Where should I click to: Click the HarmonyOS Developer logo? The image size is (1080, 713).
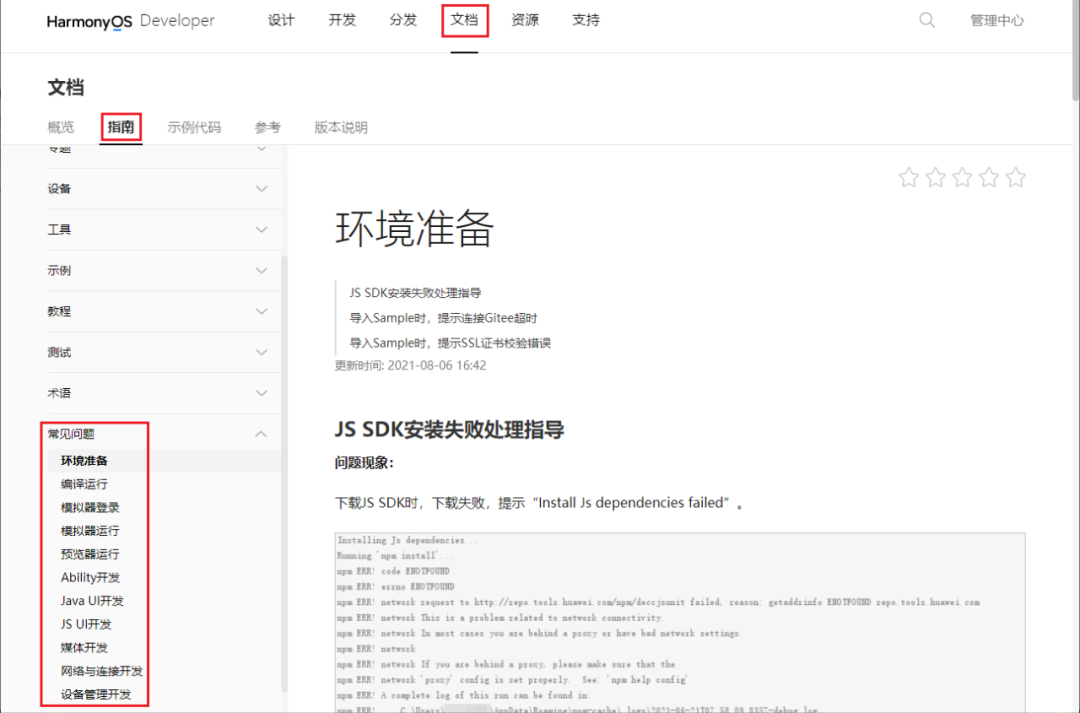(130, 21)
